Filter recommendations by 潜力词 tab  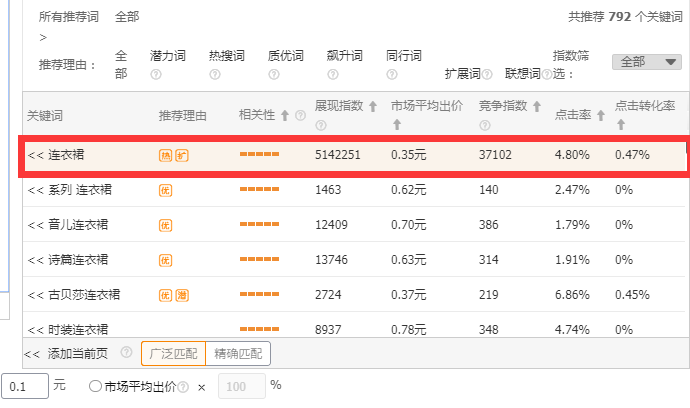click(x=167, y=56)
